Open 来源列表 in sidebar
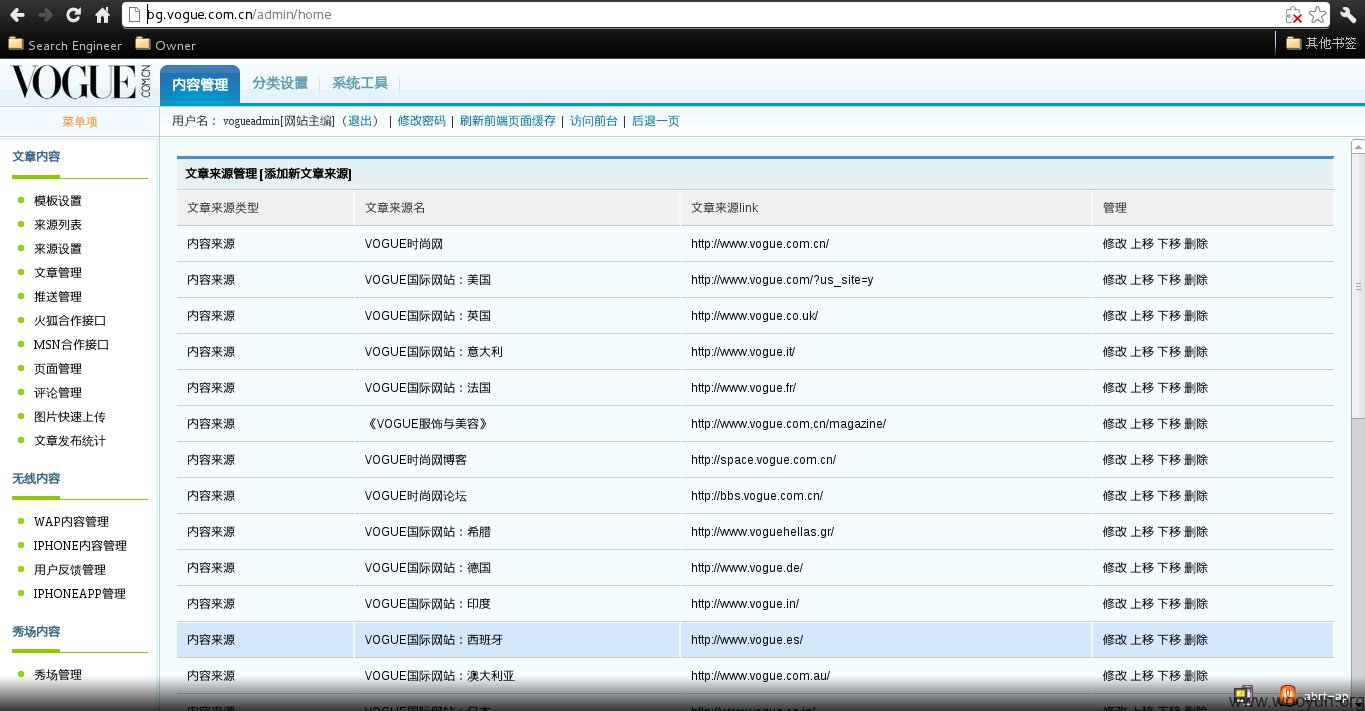Screen dimensions: 1365x711 tap(58, 225)
